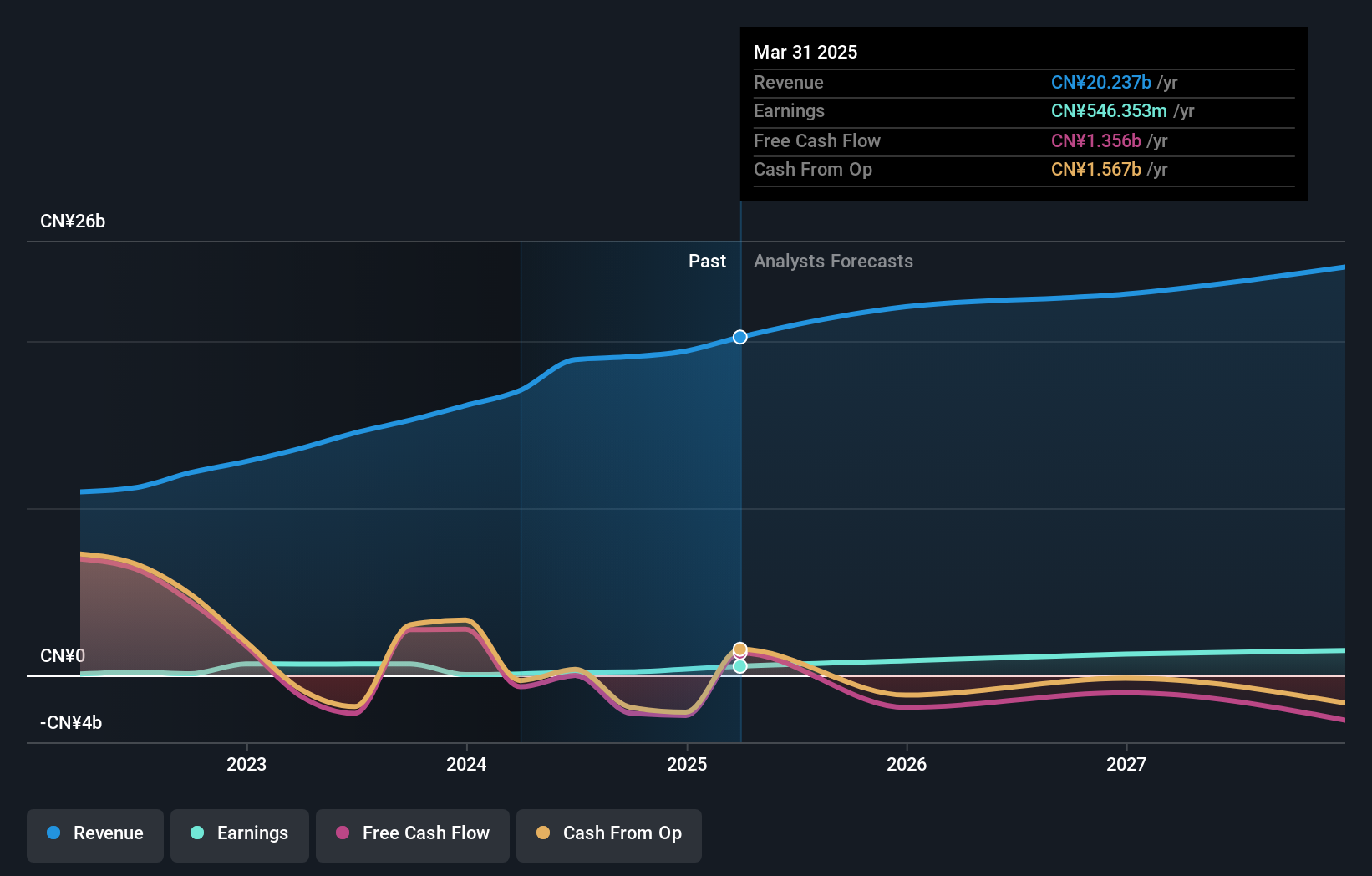
Task: Click the CN¥26b y-axis label
Action: 73,222
